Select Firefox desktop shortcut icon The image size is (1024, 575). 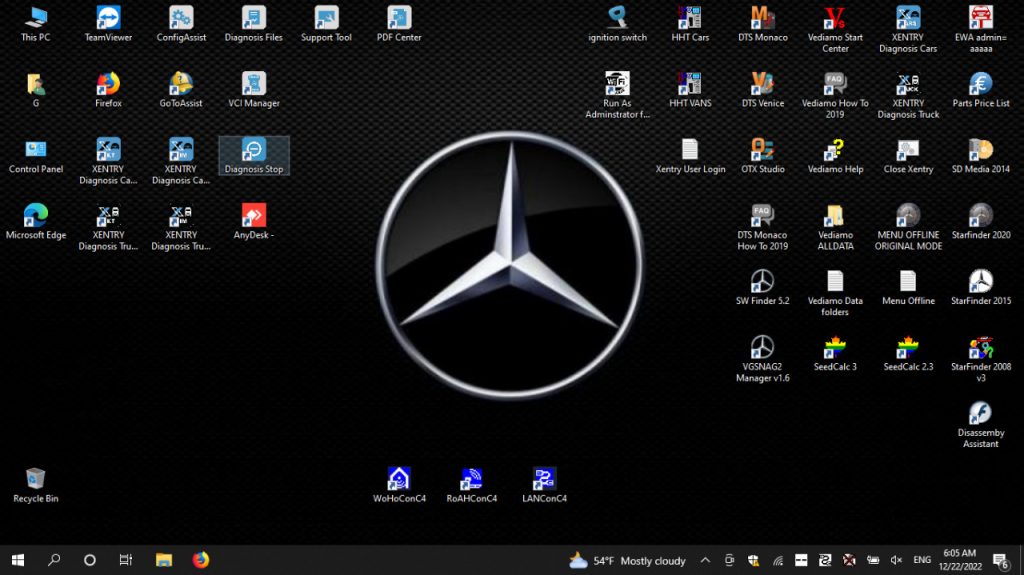pos(108,90)
